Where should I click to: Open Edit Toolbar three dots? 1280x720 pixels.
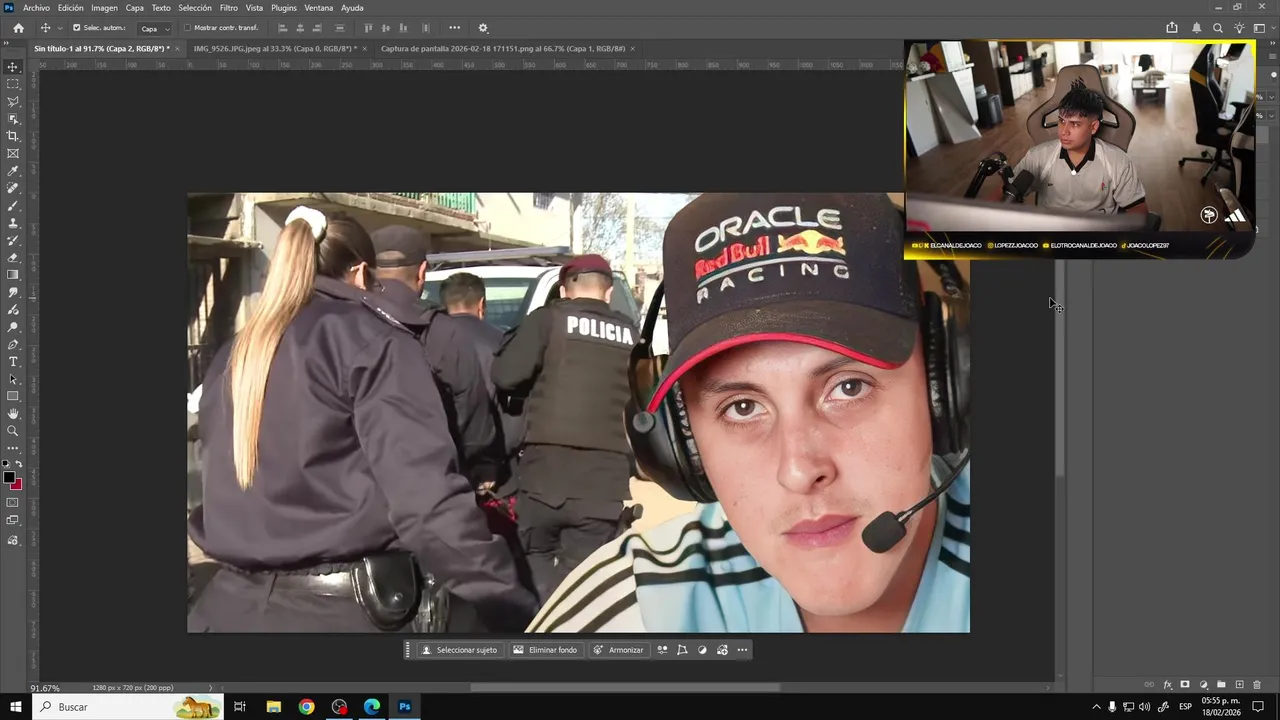click(x=13, y=448)
